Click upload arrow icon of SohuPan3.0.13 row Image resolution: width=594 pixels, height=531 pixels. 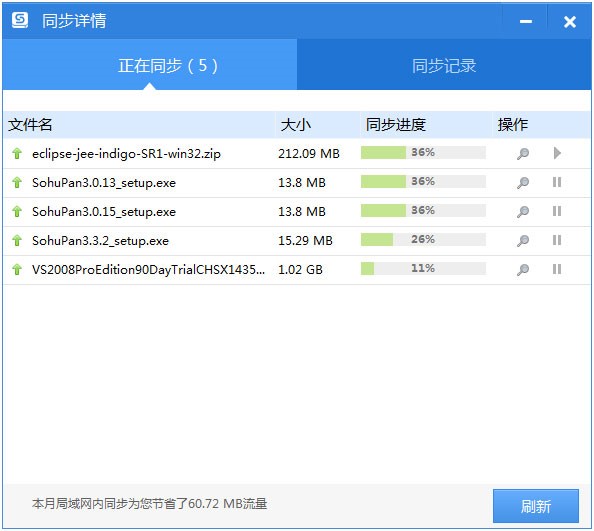[x=17, y=183]
